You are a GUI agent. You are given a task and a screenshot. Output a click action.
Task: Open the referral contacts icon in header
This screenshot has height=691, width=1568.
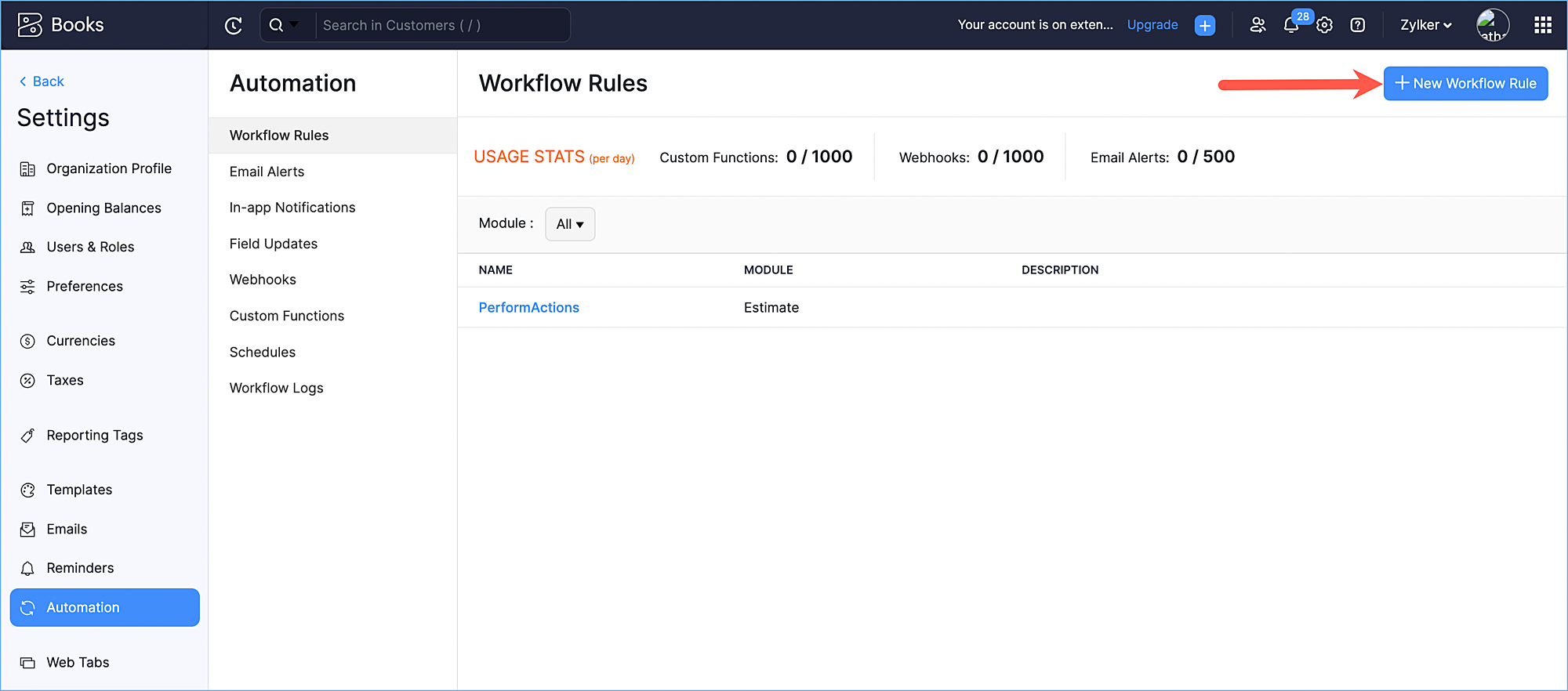1258,25
